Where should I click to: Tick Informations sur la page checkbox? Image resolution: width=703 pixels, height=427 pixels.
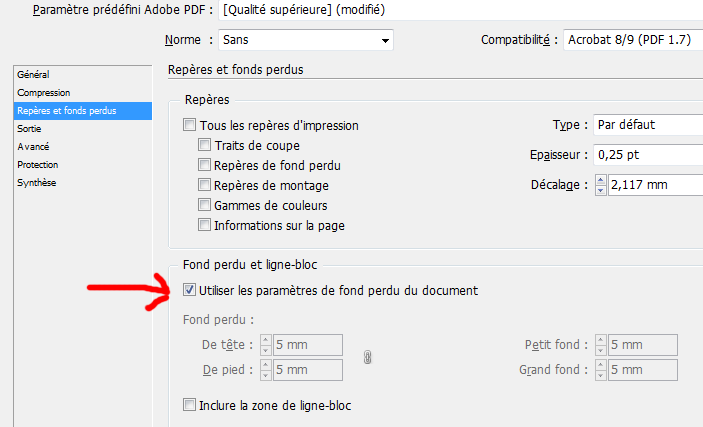pos(204,225)
